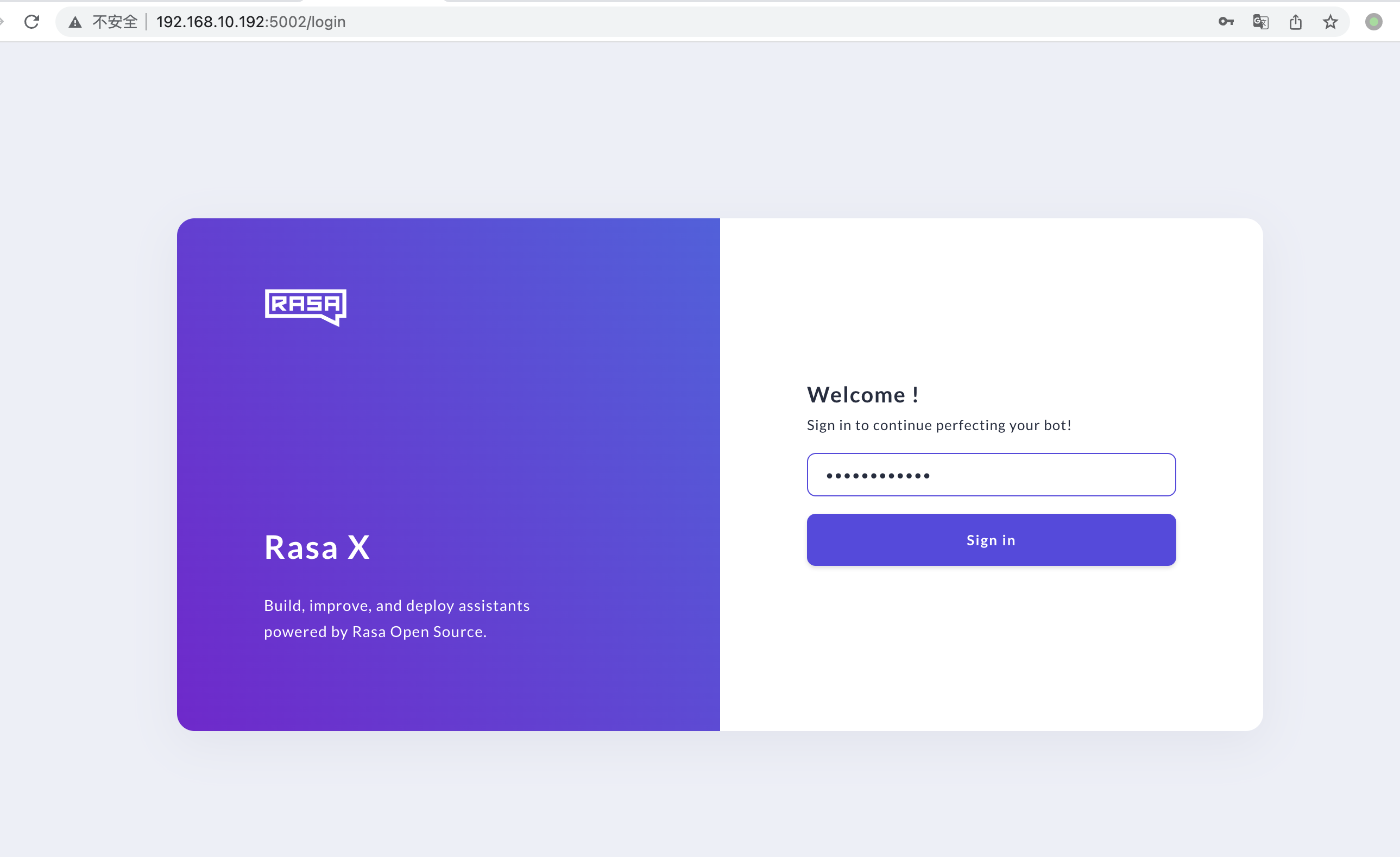This screenshot has height=857, width=1400.
Task: Focus the masked password input field
Action: (991, 475)
